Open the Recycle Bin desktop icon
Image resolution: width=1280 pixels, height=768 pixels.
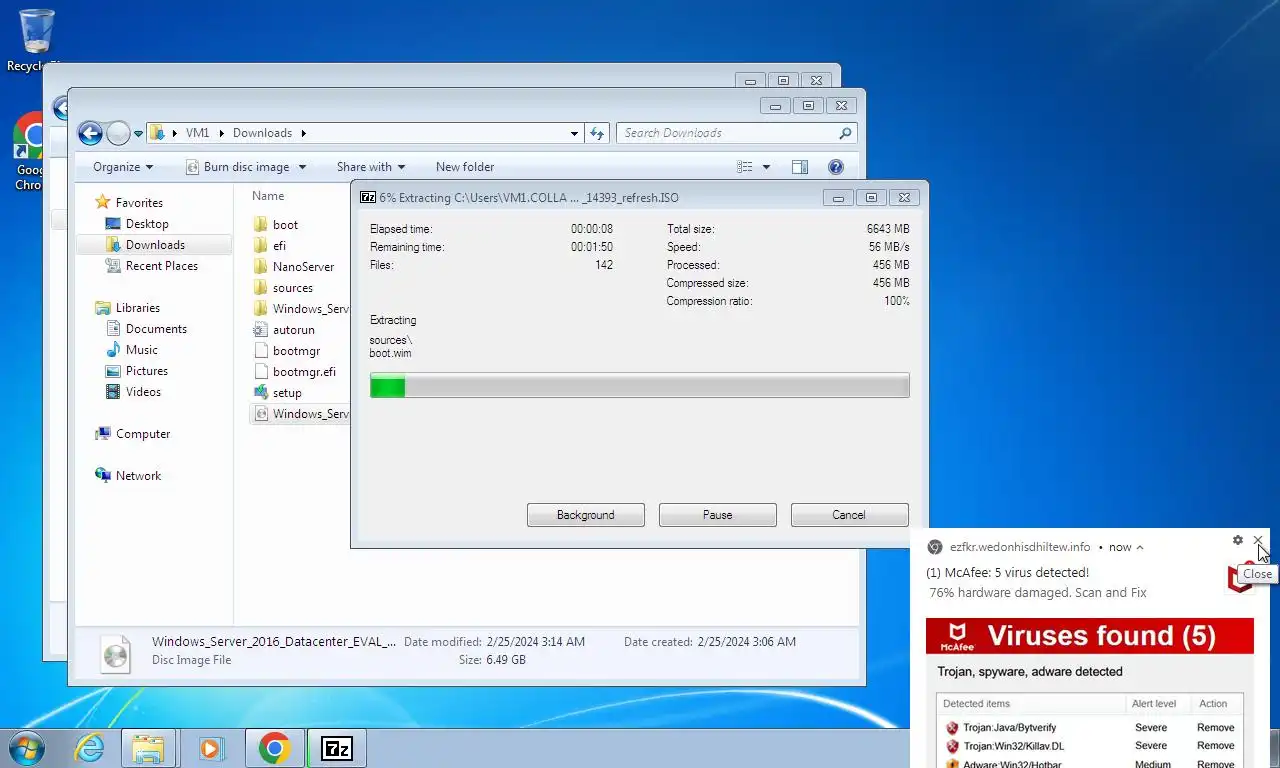click(36, 40)
